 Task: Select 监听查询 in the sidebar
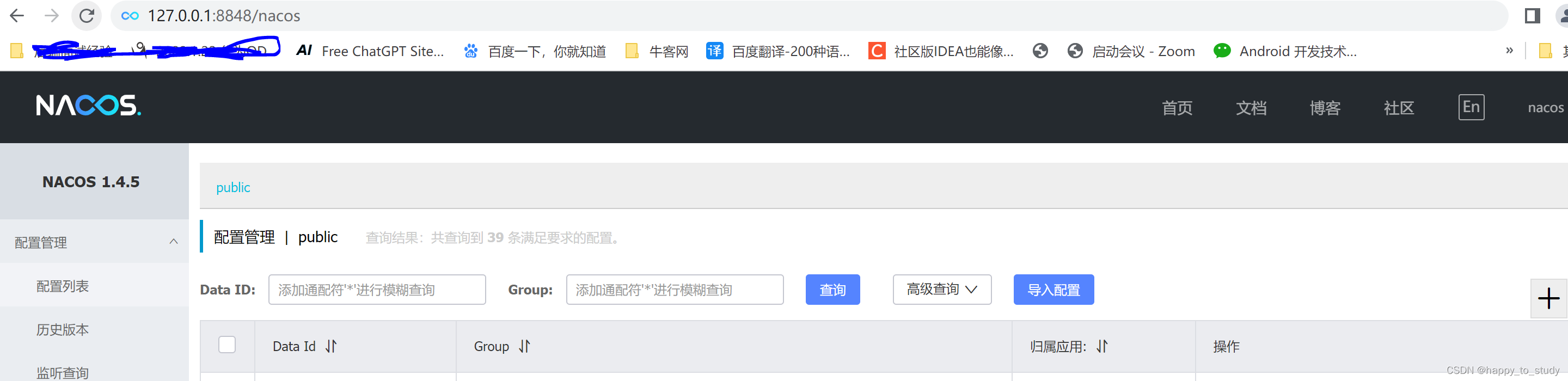[62, 372]
